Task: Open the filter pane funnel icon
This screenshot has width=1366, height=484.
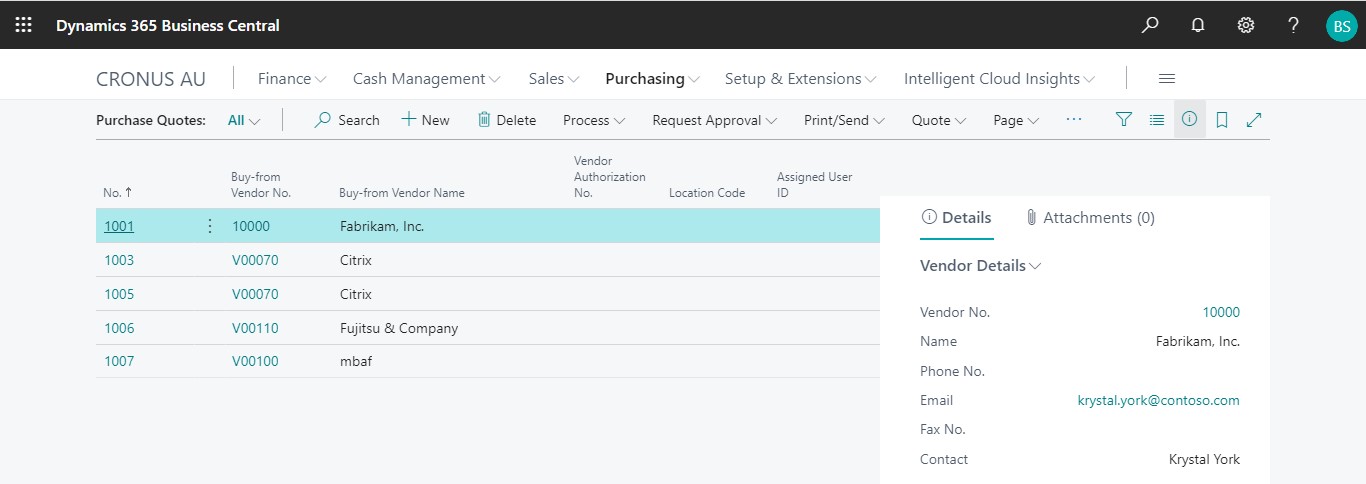Action: [x=1124, y=120]
